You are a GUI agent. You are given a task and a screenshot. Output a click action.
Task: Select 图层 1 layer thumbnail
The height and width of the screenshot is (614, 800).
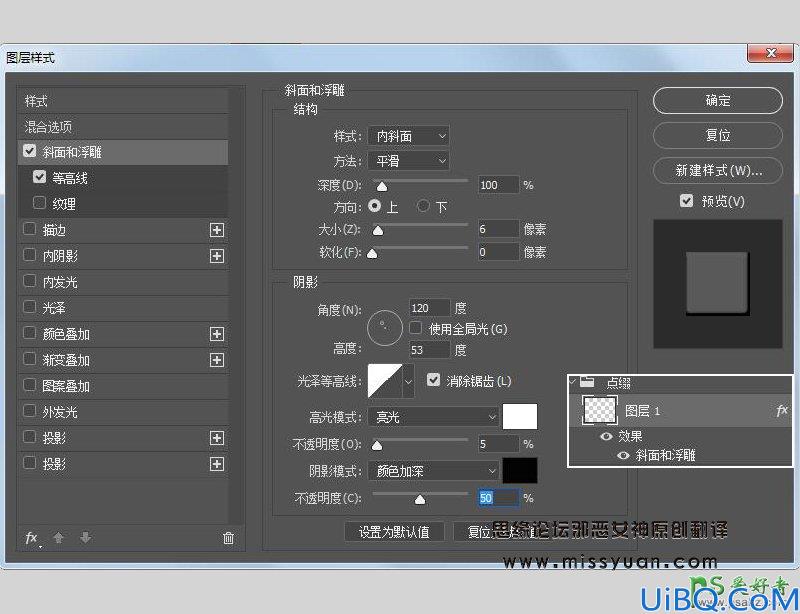point(600,411)
